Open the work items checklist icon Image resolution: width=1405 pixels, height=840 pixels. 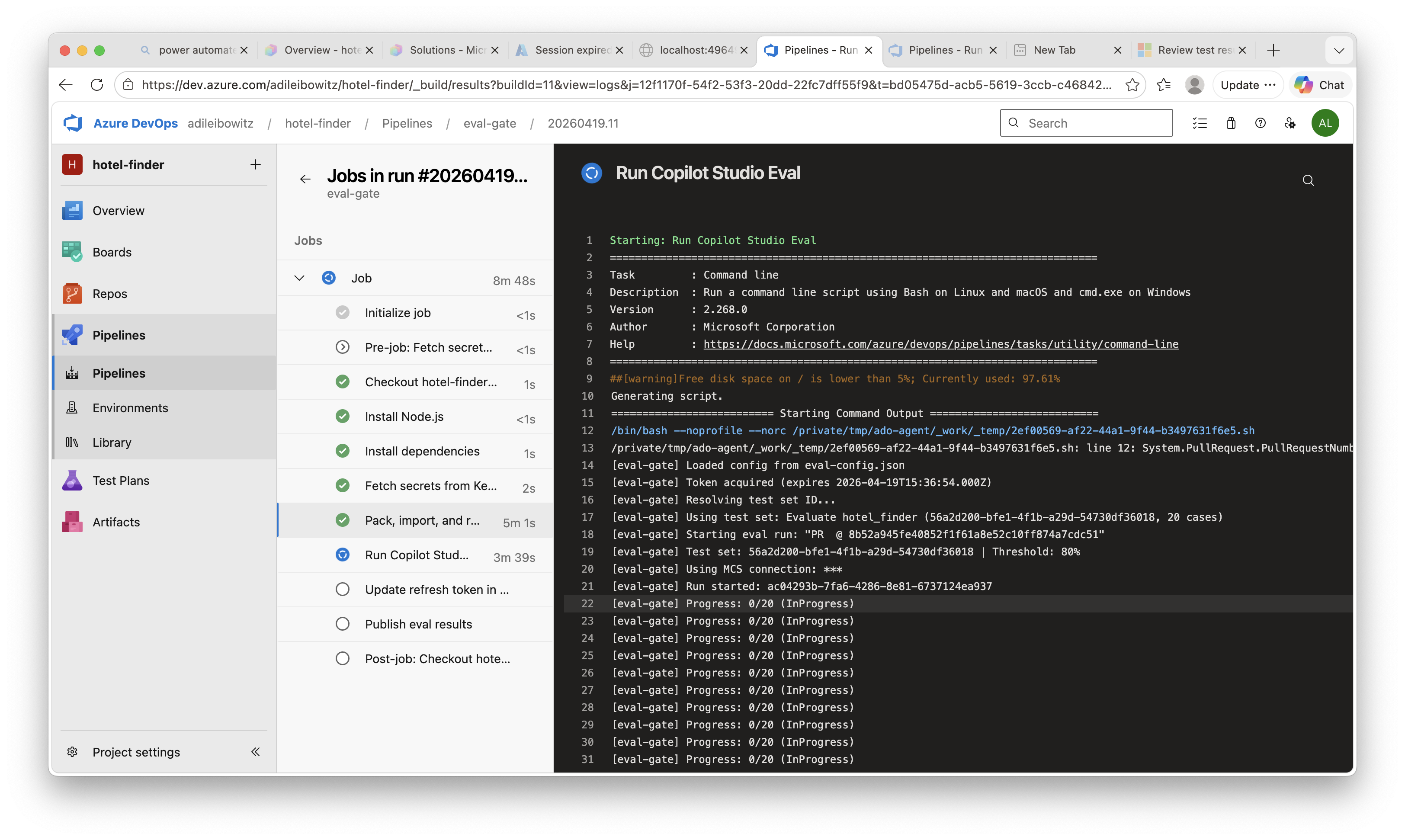pyautogui.click(x=1200, y=123)
